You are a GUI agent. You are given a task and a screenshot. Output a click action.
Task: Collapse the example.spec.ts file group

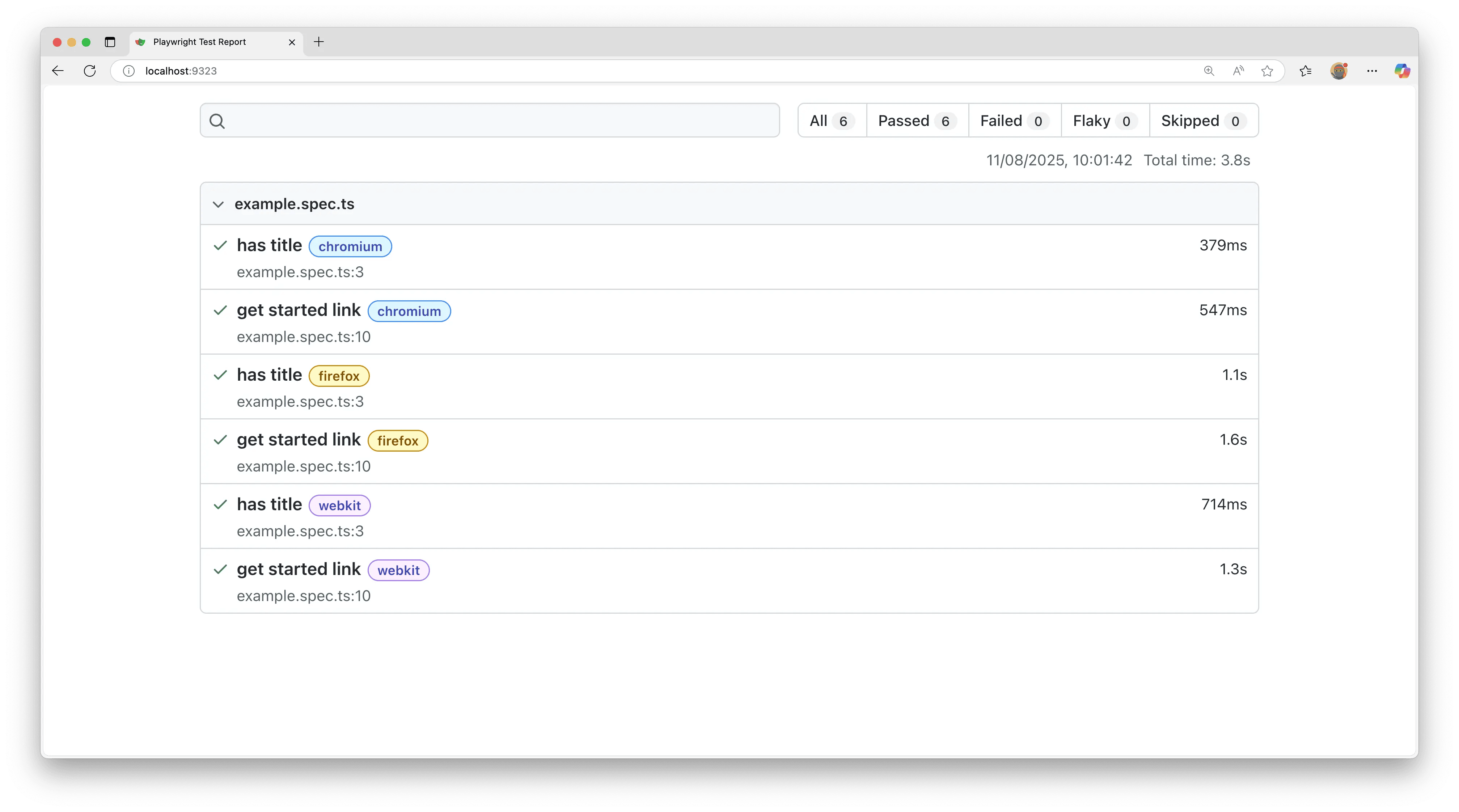(x=218, y=204)
